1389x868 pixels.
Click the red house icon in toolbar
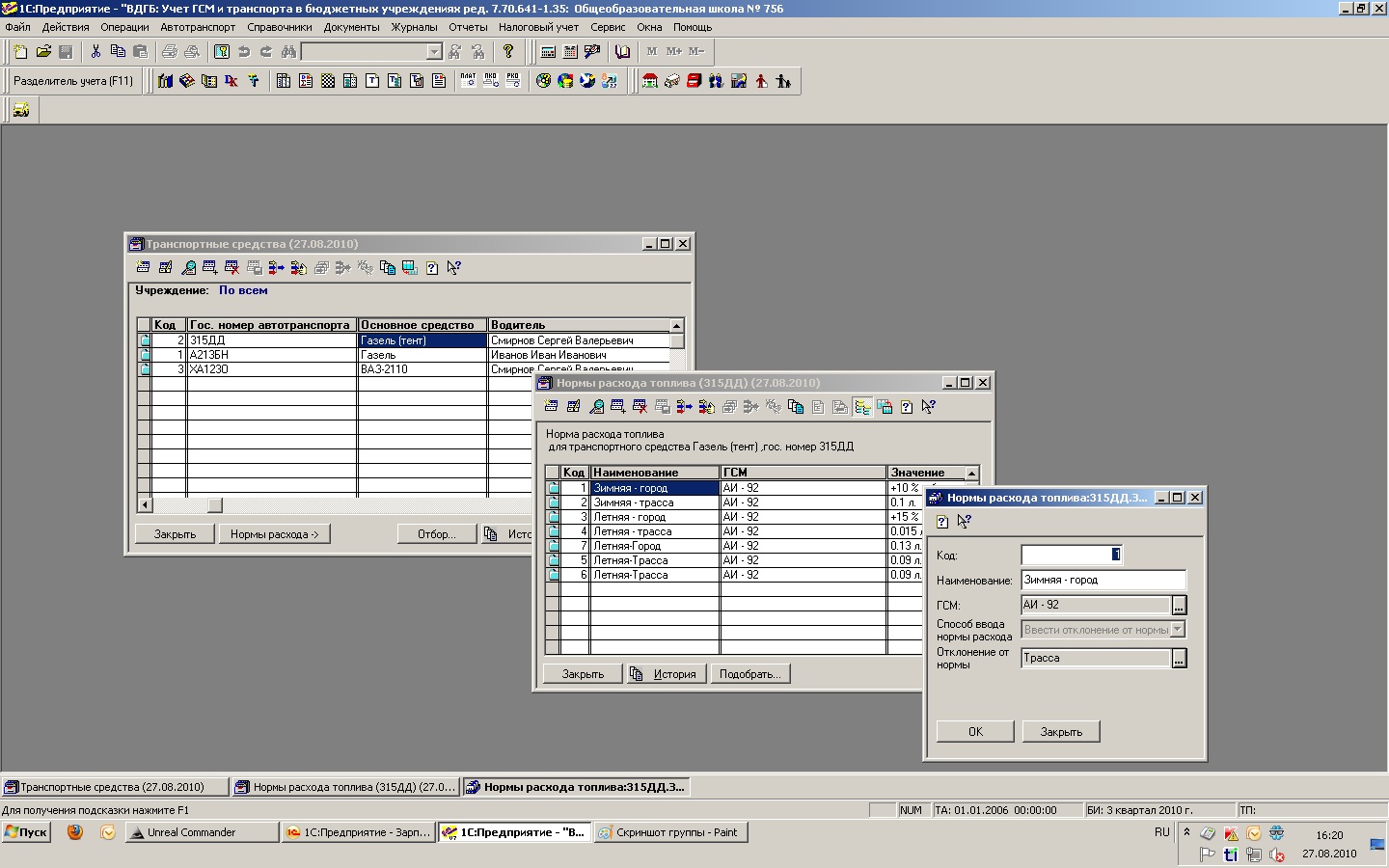click(650, 81)
